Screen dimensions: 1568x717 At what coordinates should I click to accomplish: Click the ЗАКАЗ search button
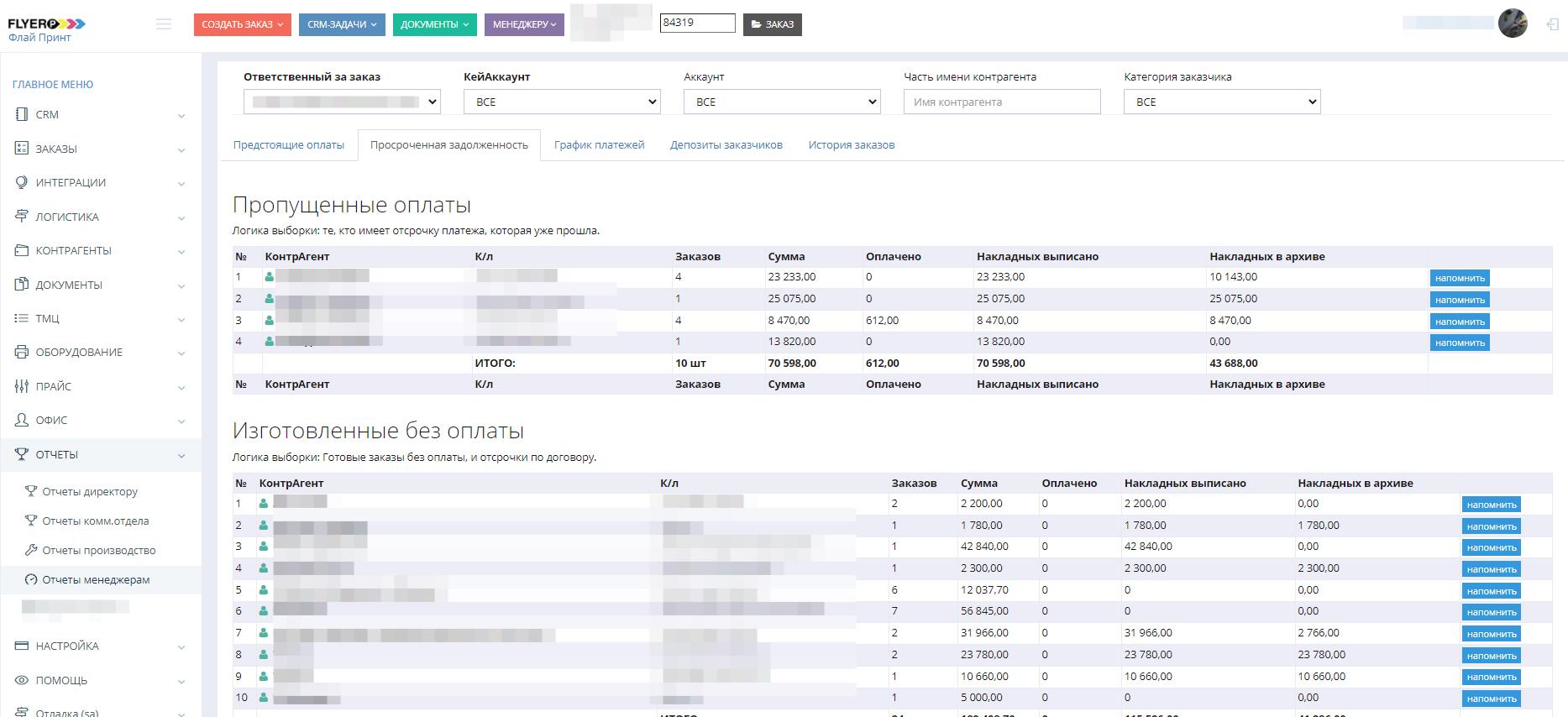773,24
